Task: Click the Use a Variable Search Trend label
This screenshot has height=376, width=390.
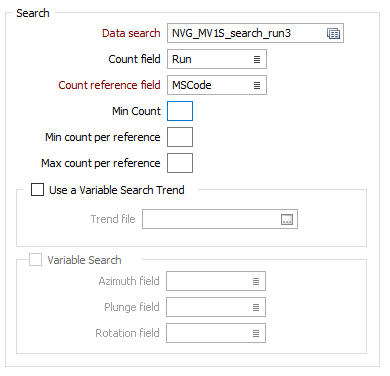Action: click(x=117, y=190)
